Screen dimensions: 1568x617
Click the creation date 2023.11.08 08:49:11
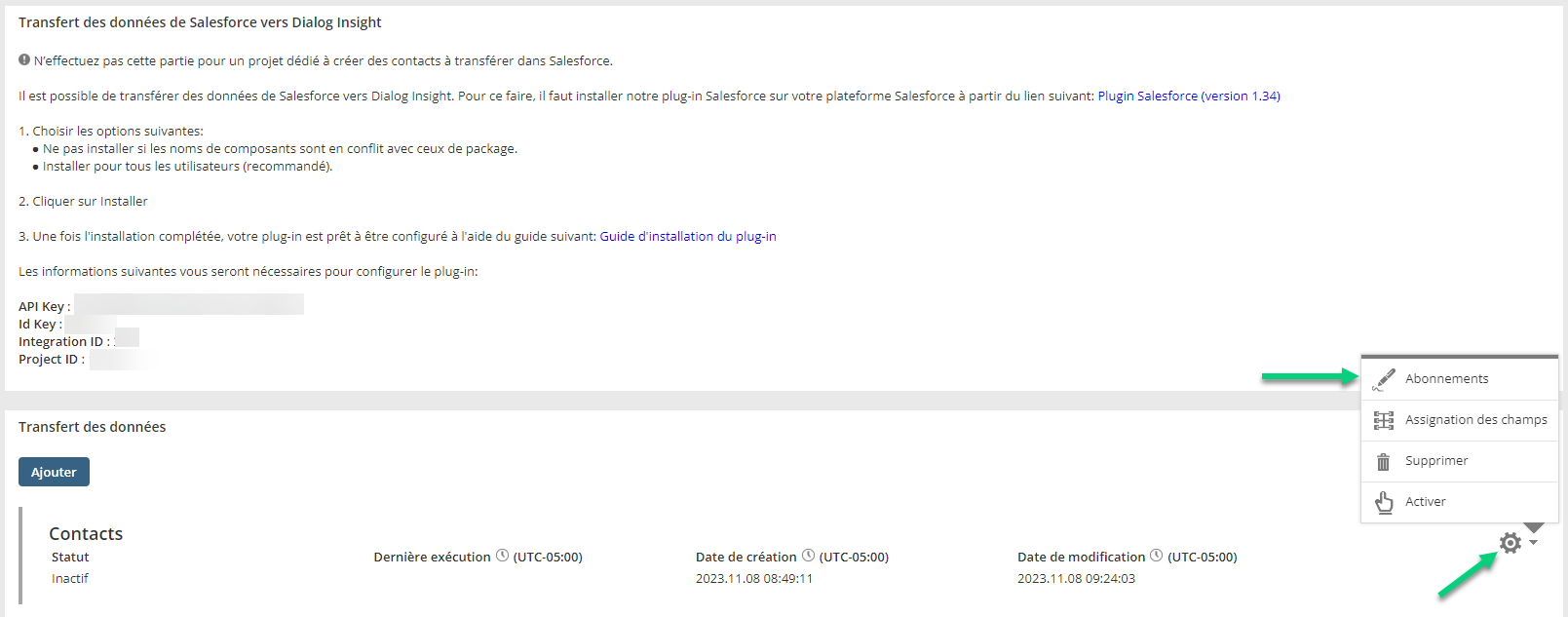coord(754,578)
